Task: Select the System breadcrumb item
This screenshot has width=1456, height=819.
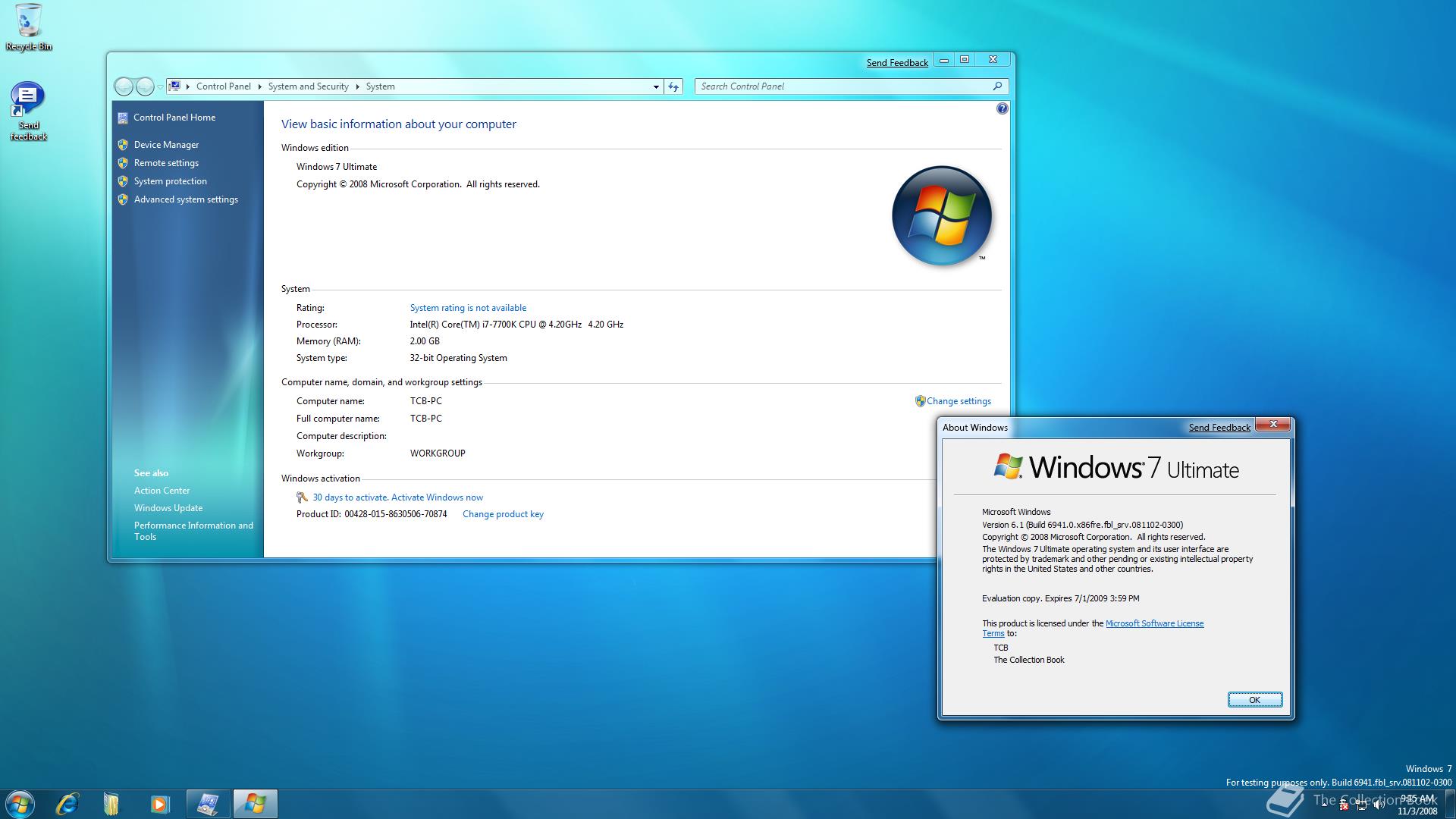Action: pyautogui.click(x=380, y=86)
